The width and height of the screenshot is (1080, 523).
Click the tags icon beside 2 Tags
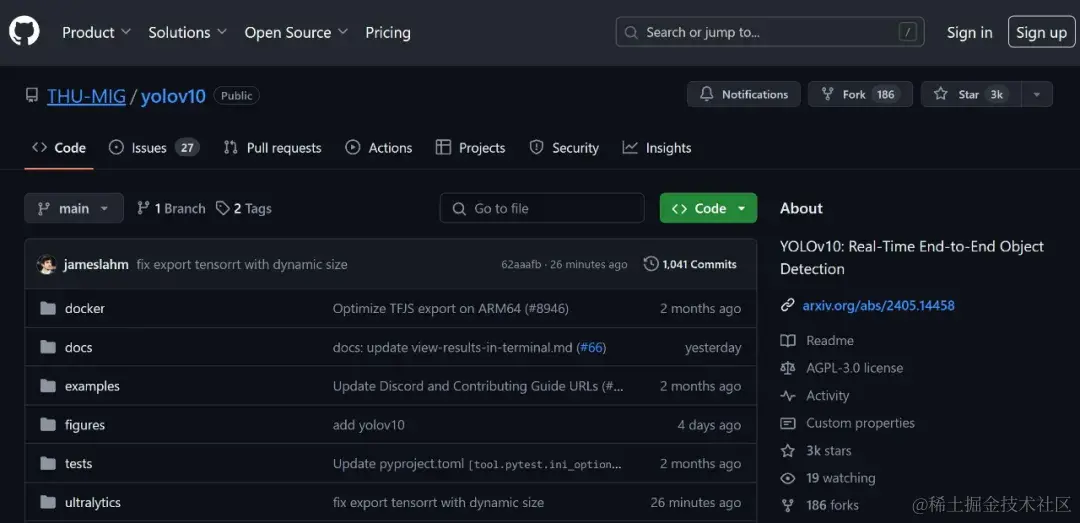click(x=223, y=208)
